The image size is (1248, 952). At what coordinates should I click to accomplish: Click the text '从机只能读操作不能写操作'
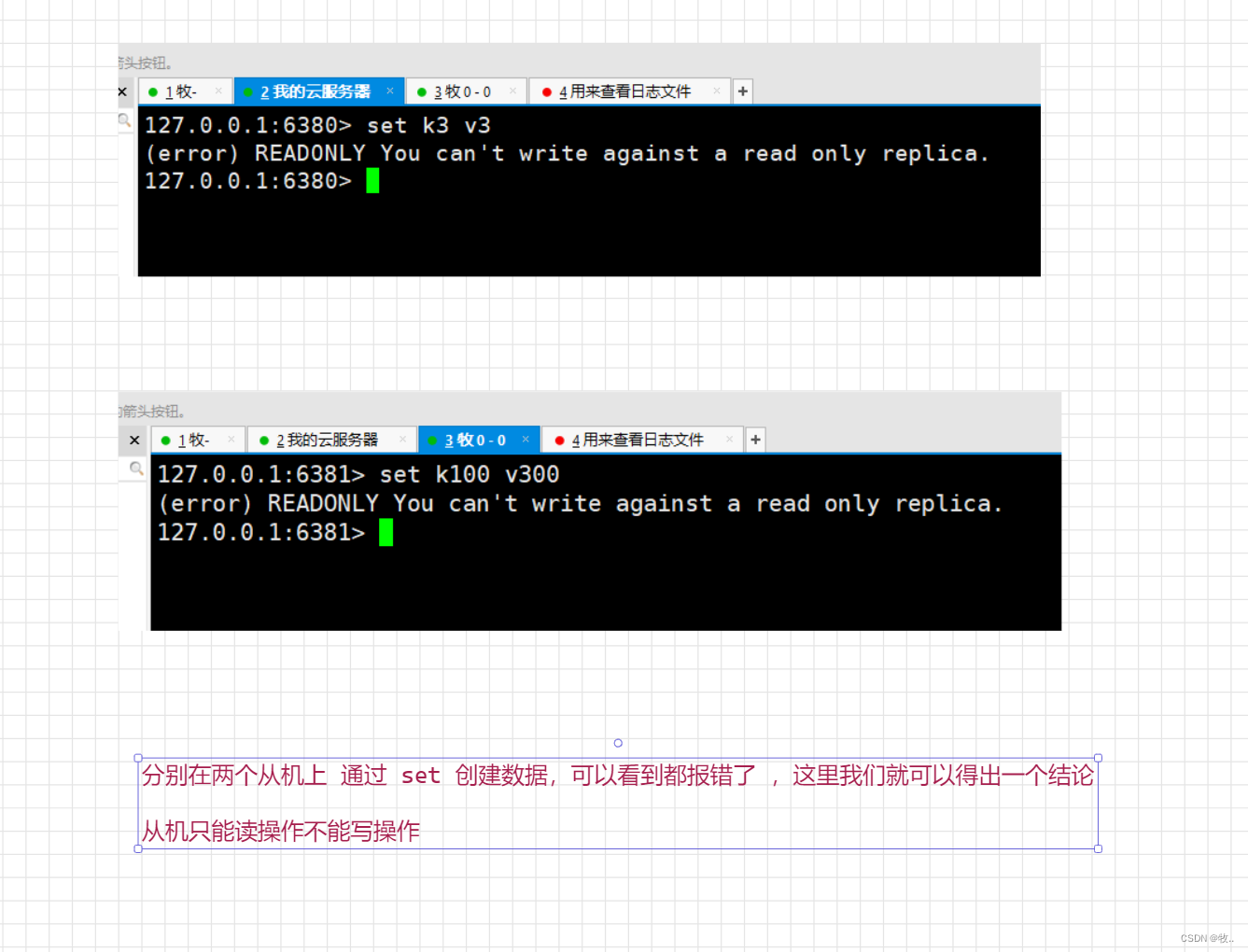[x=281, y=831]
